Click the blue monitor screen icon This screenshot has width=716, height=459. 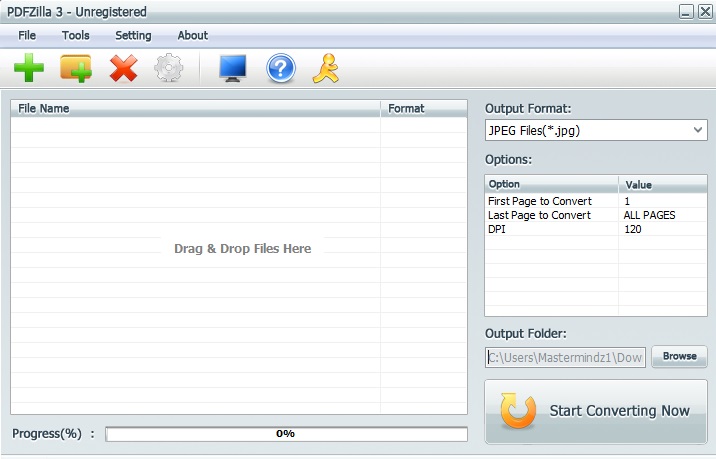233,69
